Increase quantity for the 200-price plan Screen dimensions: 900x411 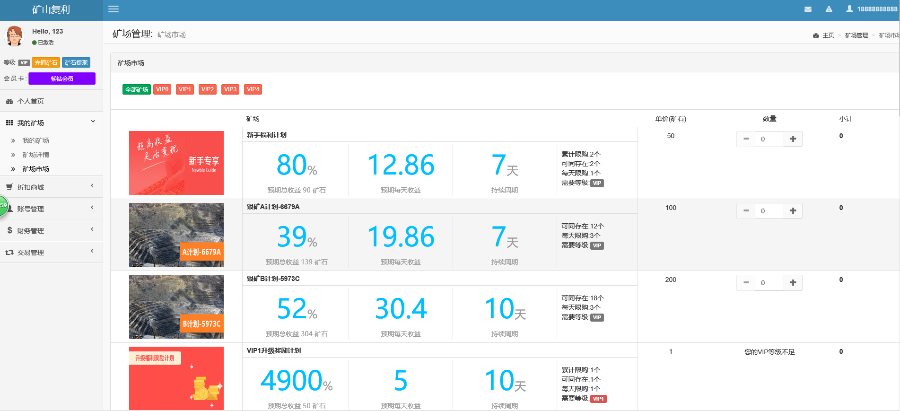[793, 283]
